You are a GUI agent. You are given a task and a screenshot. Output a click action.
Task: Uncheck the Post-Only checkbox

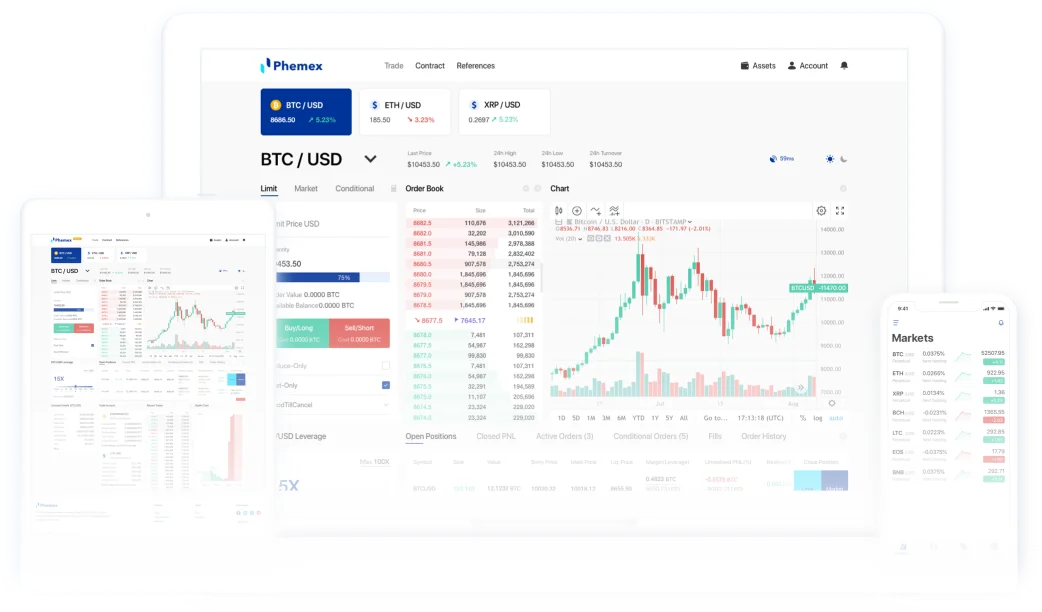(386, 385)
